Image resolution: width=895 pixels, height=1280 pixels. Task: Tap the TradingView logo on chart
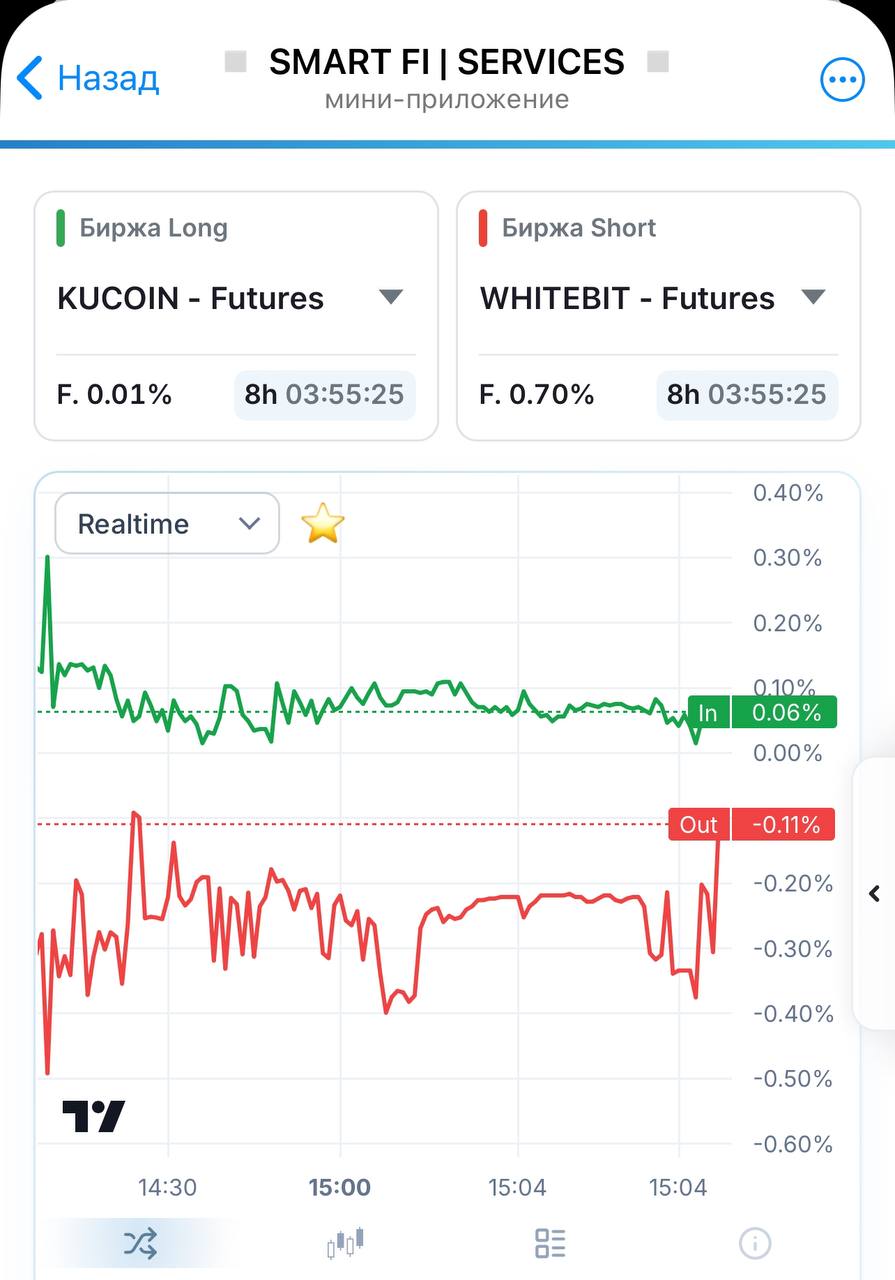coord(94,1116)
